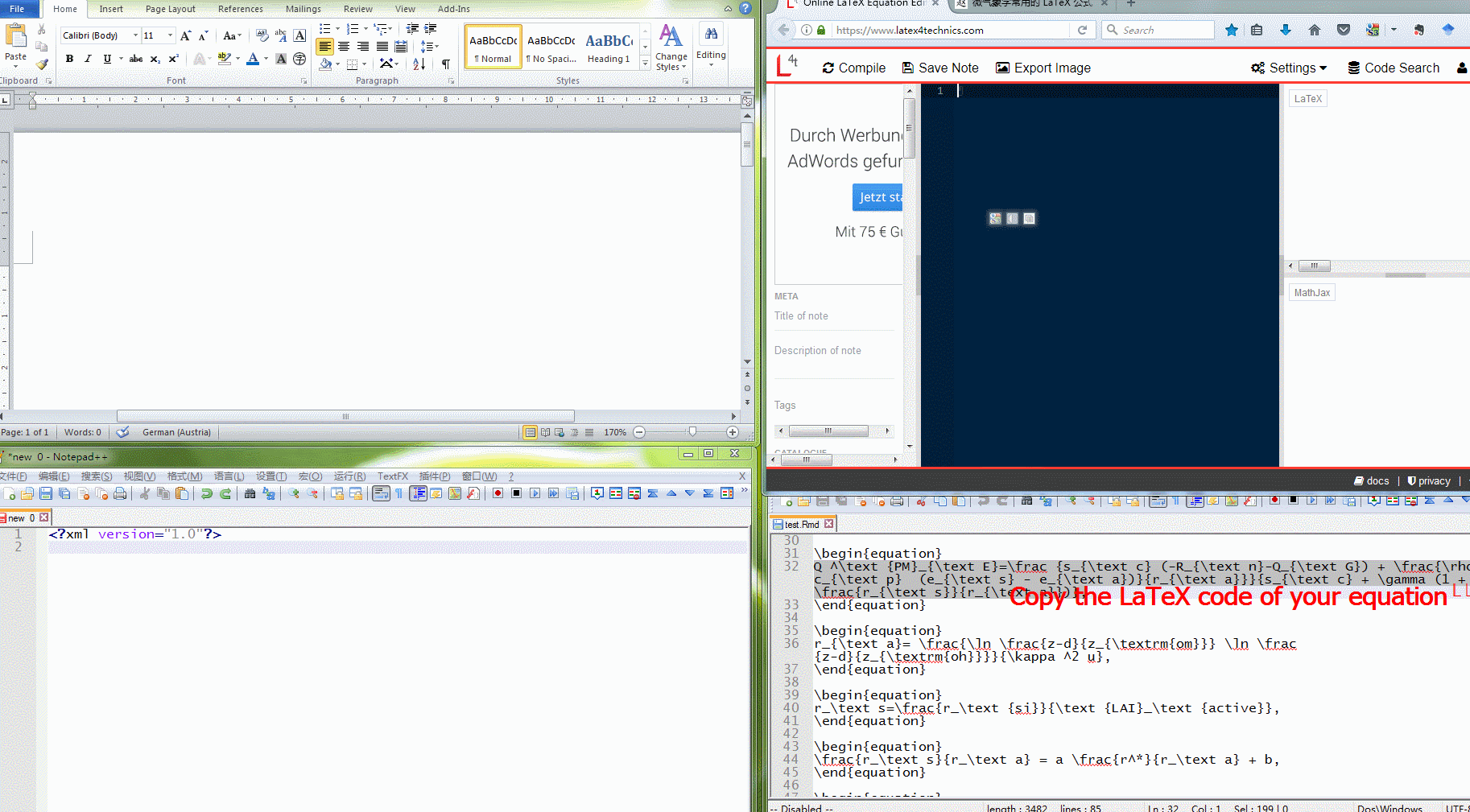Show paragraph marks with the pilcrow icon
Image resolution: width=1470 pixels, height=812 pixels.
pyautogui.click(x=446, y=64)
